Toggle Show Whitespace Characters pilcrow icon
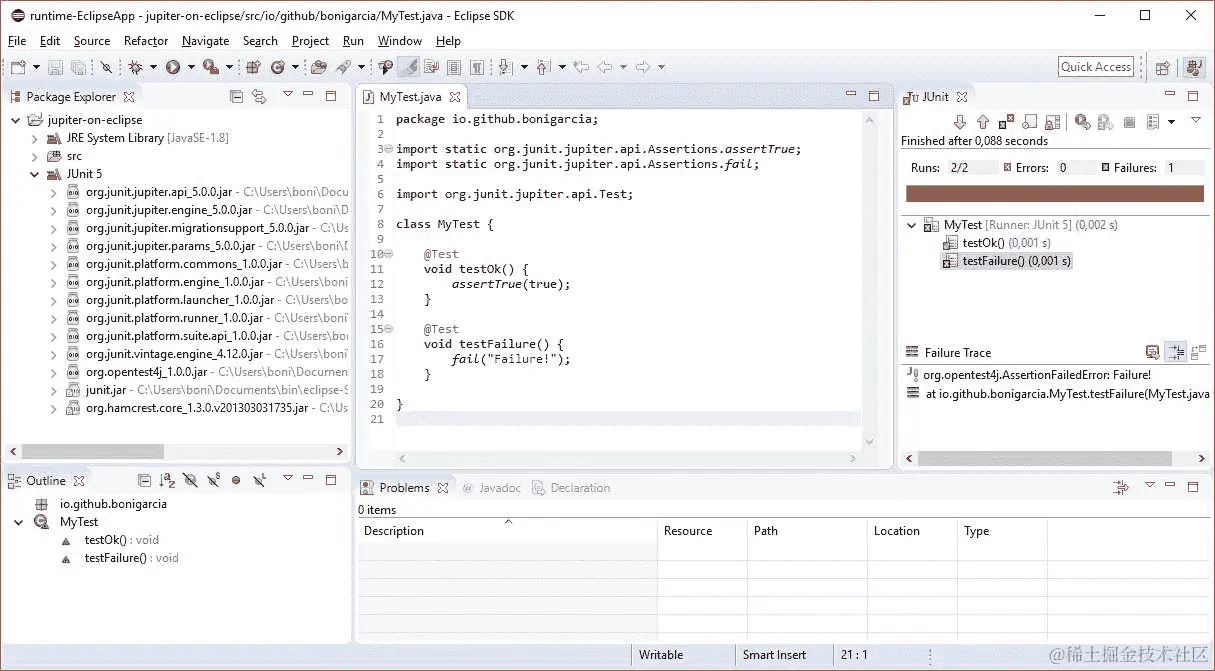 point(477,67)
